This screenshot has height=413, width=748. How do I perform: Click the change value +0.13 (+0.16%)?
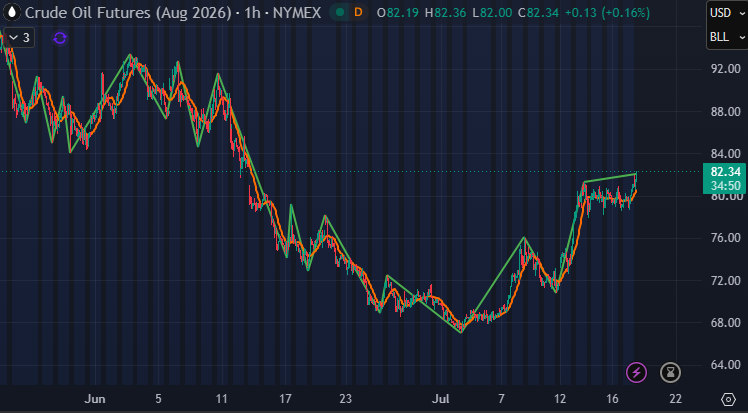coord(607,13)
